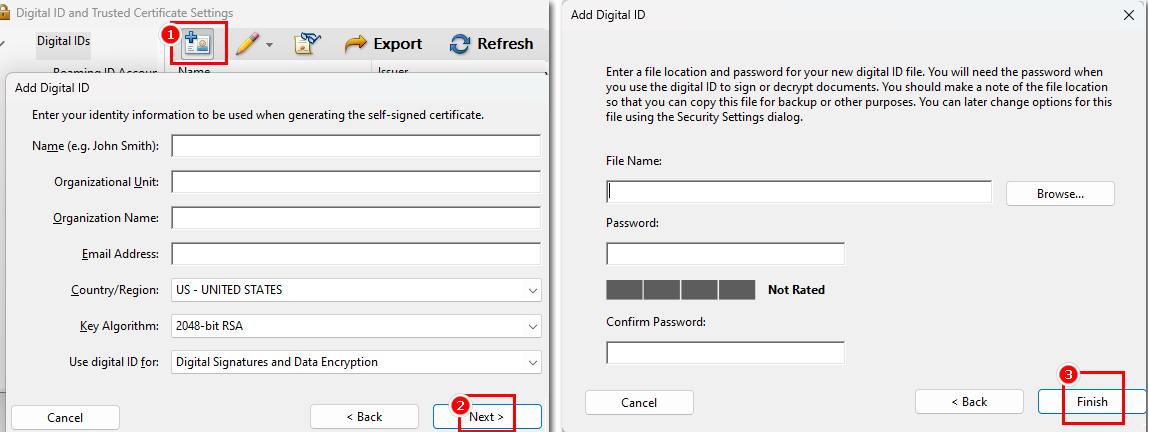Image resolution: width=1149 pixels, height=432 pixels.
Task: Click the Next button
Action: click(x=487, y=417)
